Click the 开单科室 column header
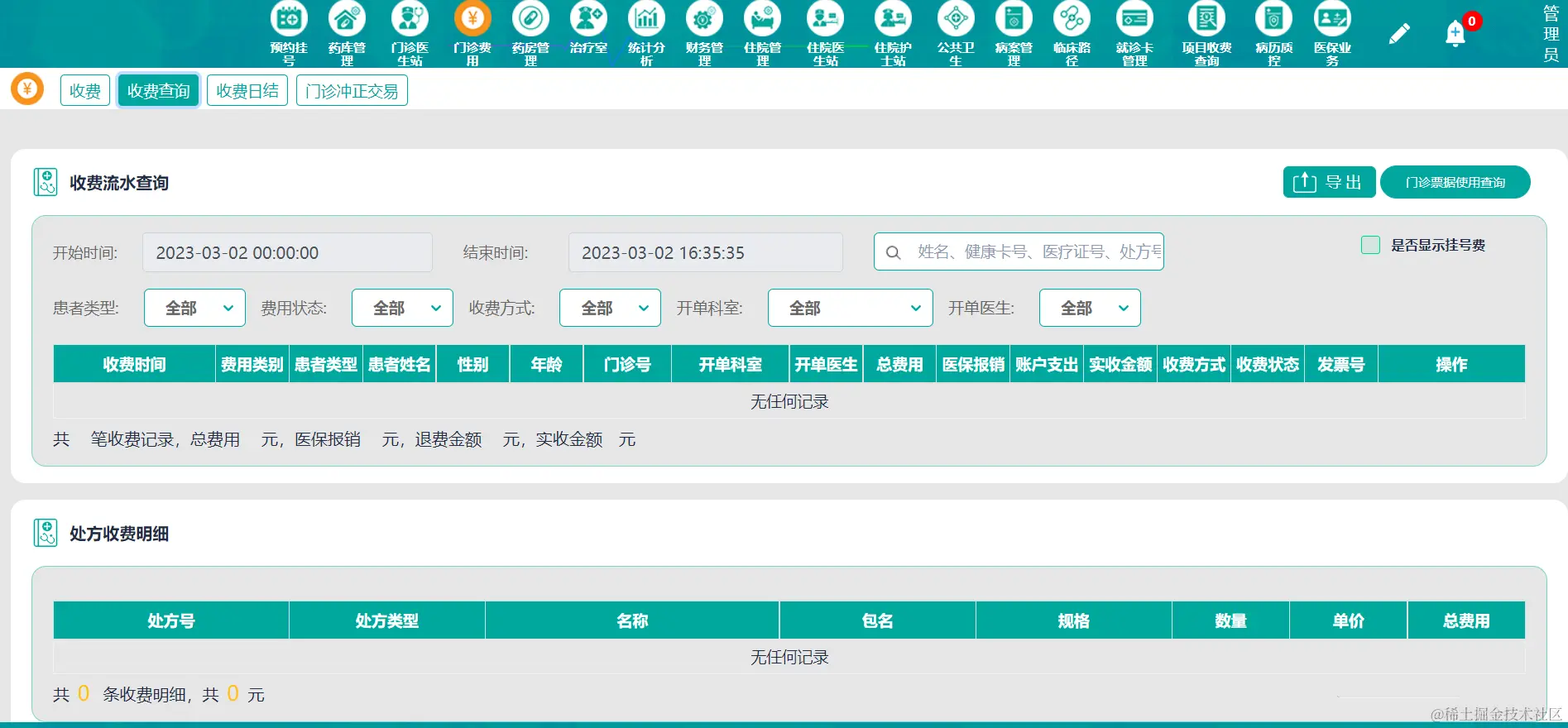 [x=731, y=364]
